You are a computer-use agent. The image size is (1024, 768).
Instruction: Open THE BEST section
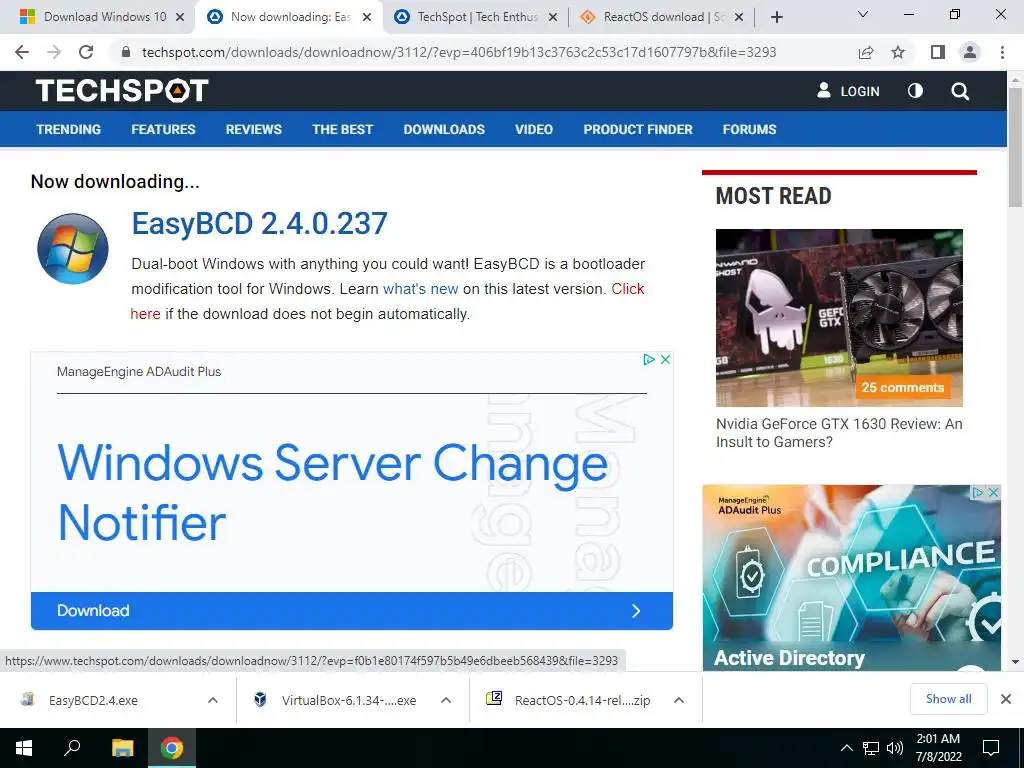(342, 129)
